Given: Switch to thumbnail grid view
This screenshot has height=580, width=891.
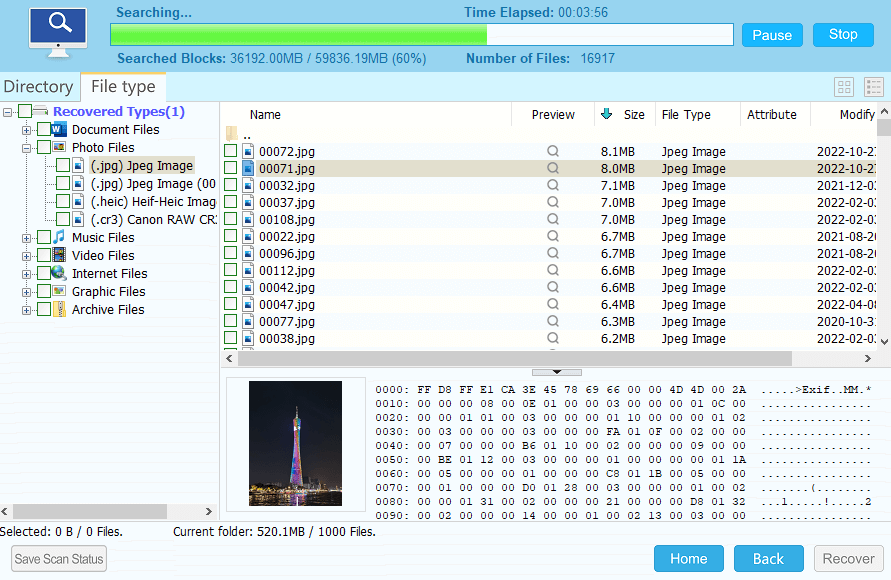Looking at the screenshot, I should click(844, 88).
